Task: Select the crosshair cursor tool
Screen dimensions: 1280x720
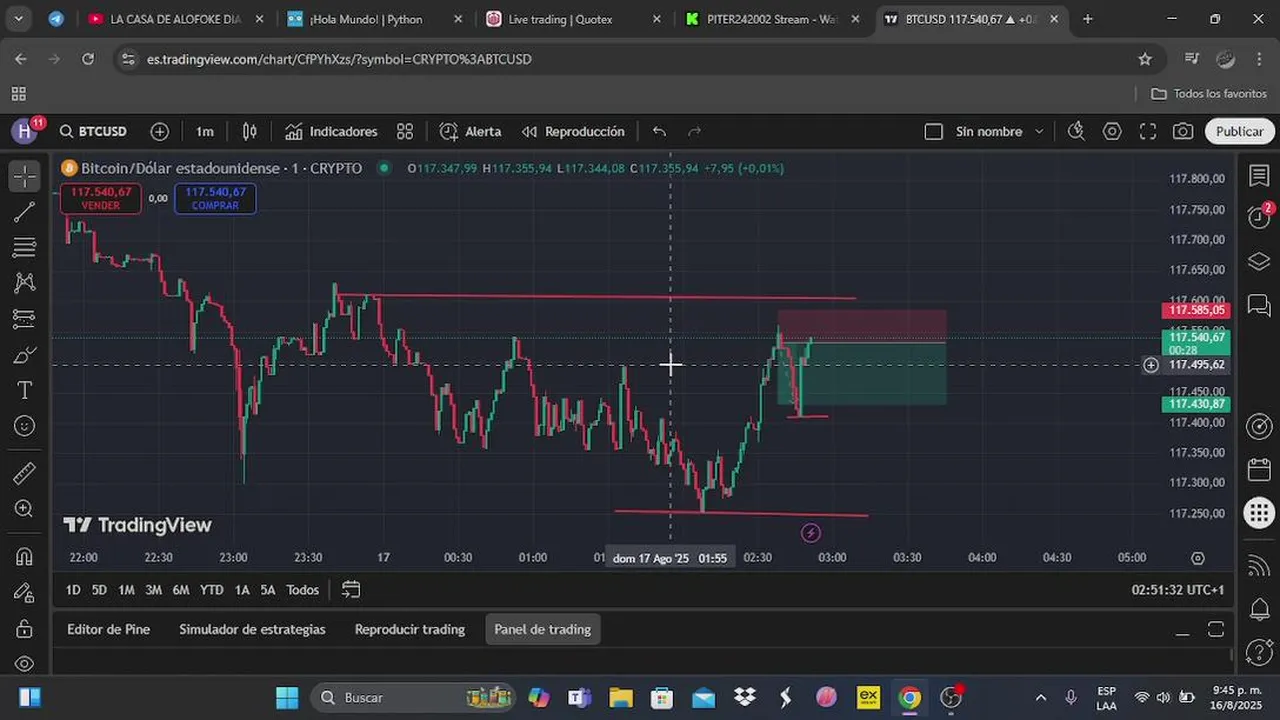Action: pyautogui.click(x=25, y=176)
